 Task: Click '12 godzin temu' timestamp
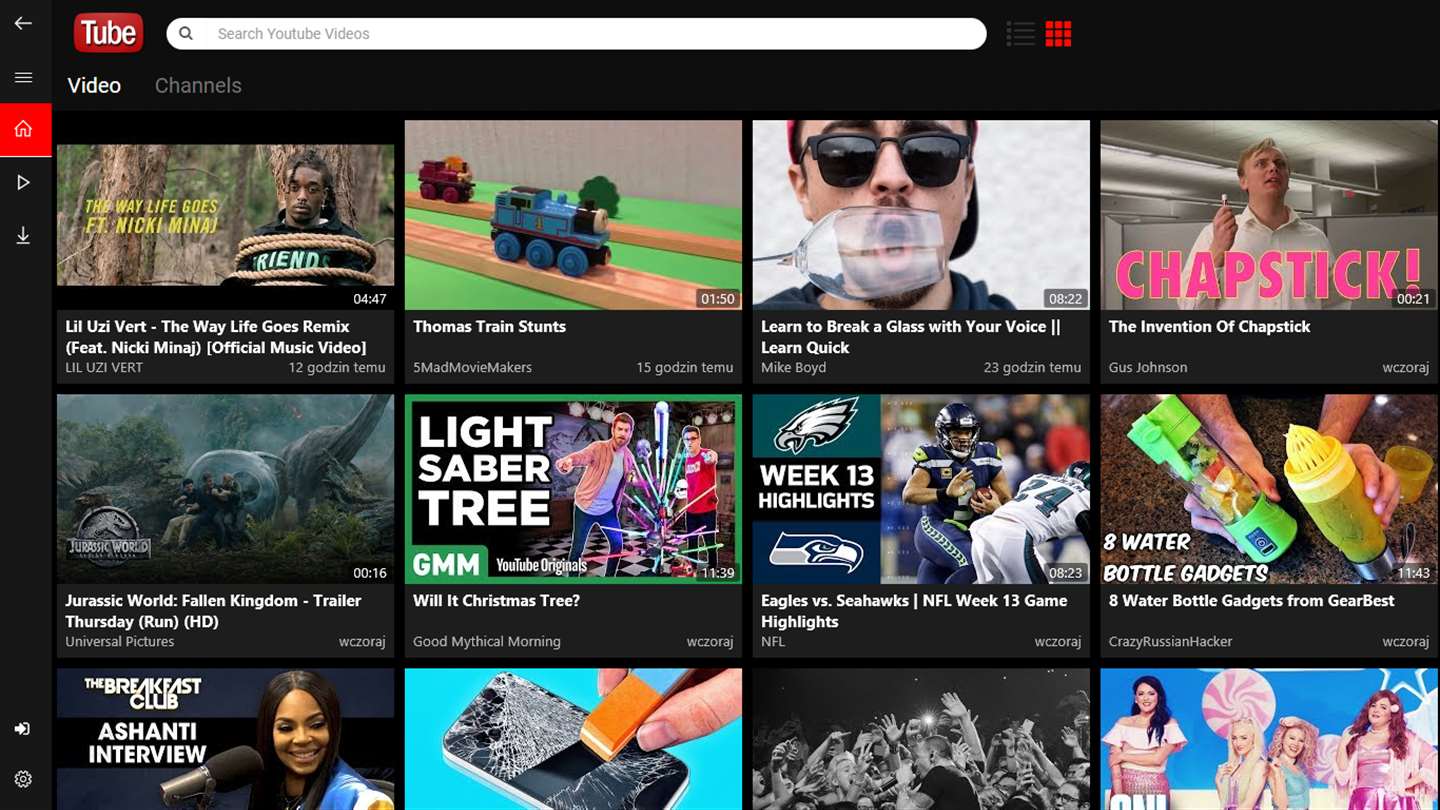337,367
